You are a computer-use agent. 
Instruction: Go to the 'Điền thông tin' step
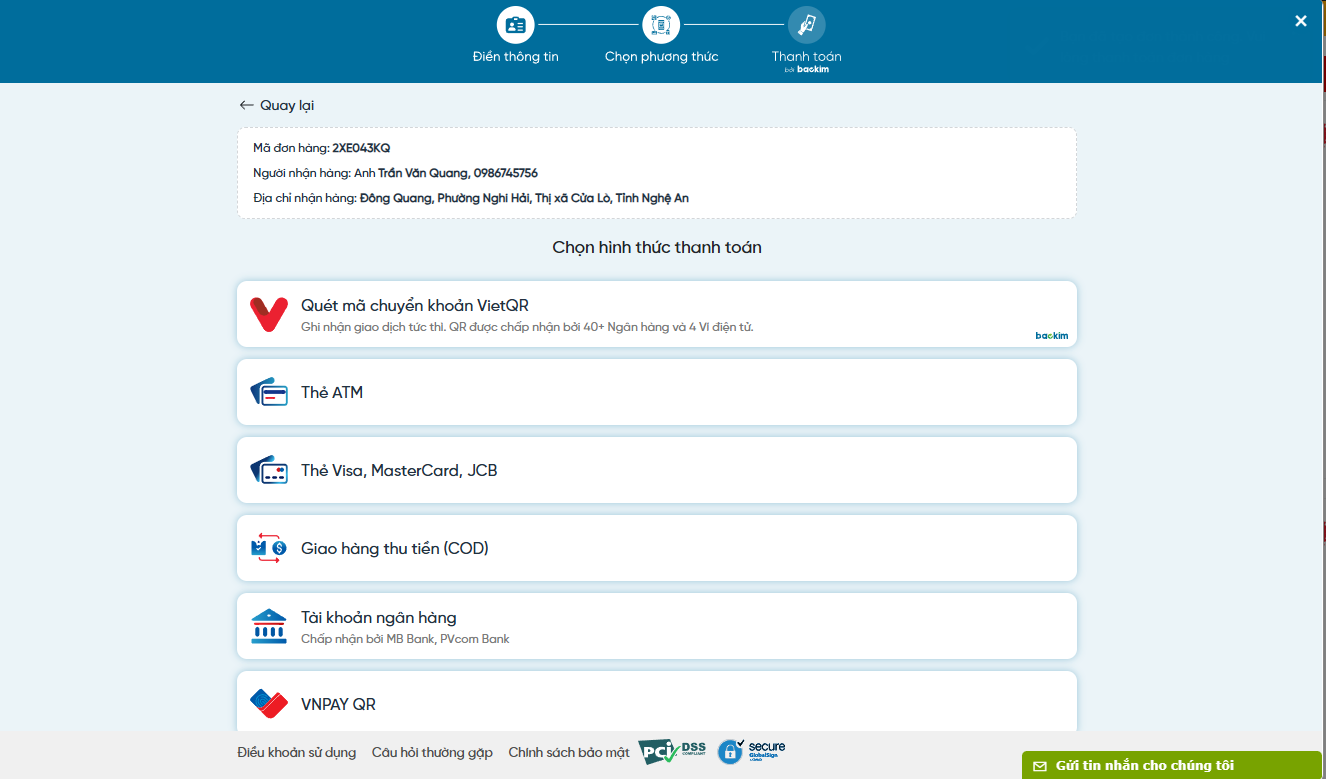[516, 25]
